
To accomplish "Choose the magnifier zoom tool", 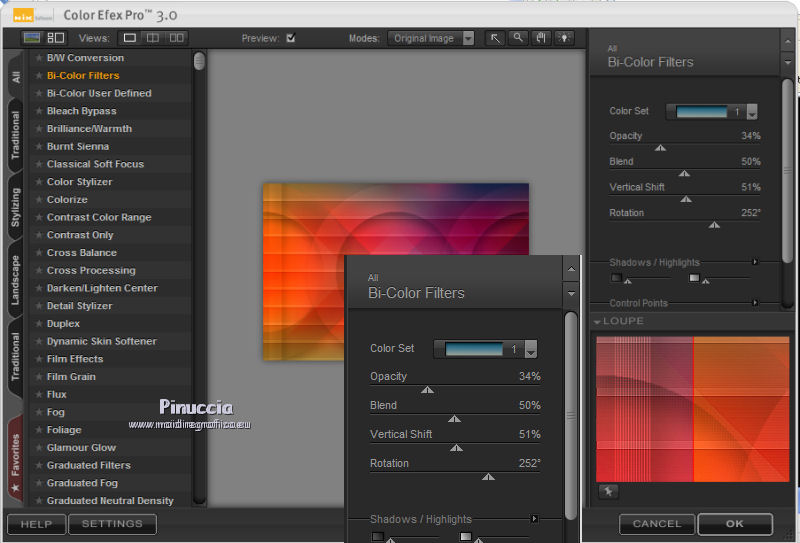I will [518, 38].
